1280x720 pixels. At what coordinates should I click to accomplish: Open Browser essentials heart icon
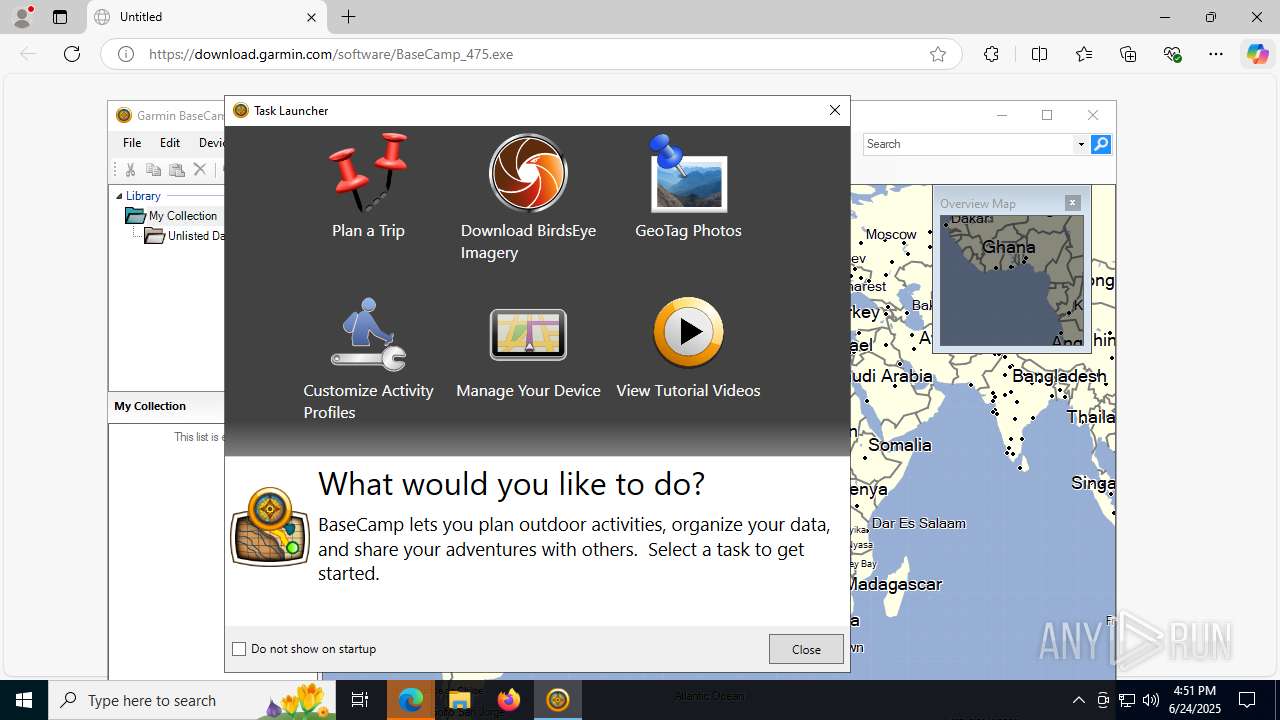[x=1172, y=54]
